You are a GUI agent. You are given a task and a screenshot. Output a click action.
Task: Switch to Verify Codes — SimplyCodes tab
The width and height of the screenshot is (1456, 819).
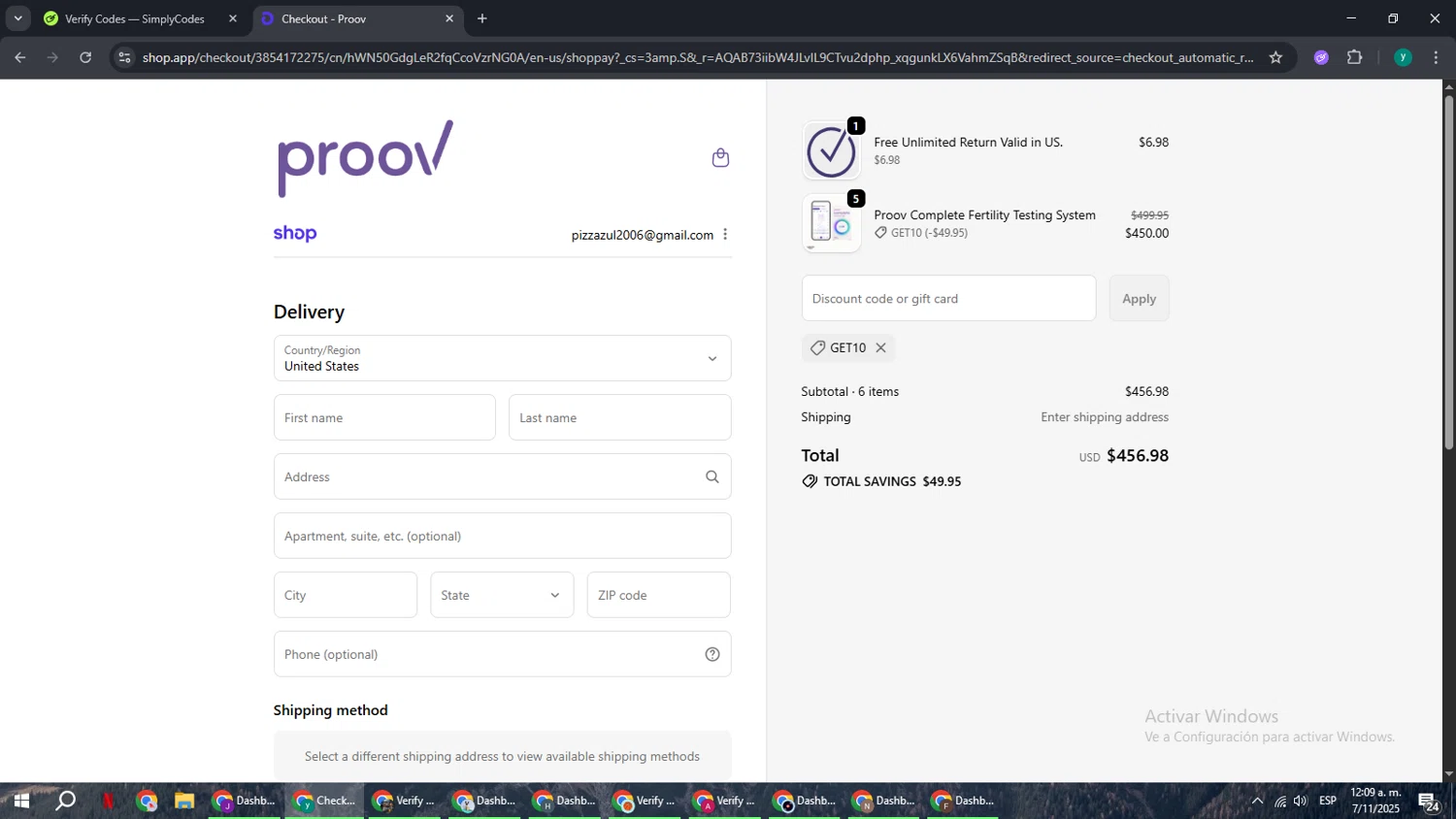(x=133, y=18)
